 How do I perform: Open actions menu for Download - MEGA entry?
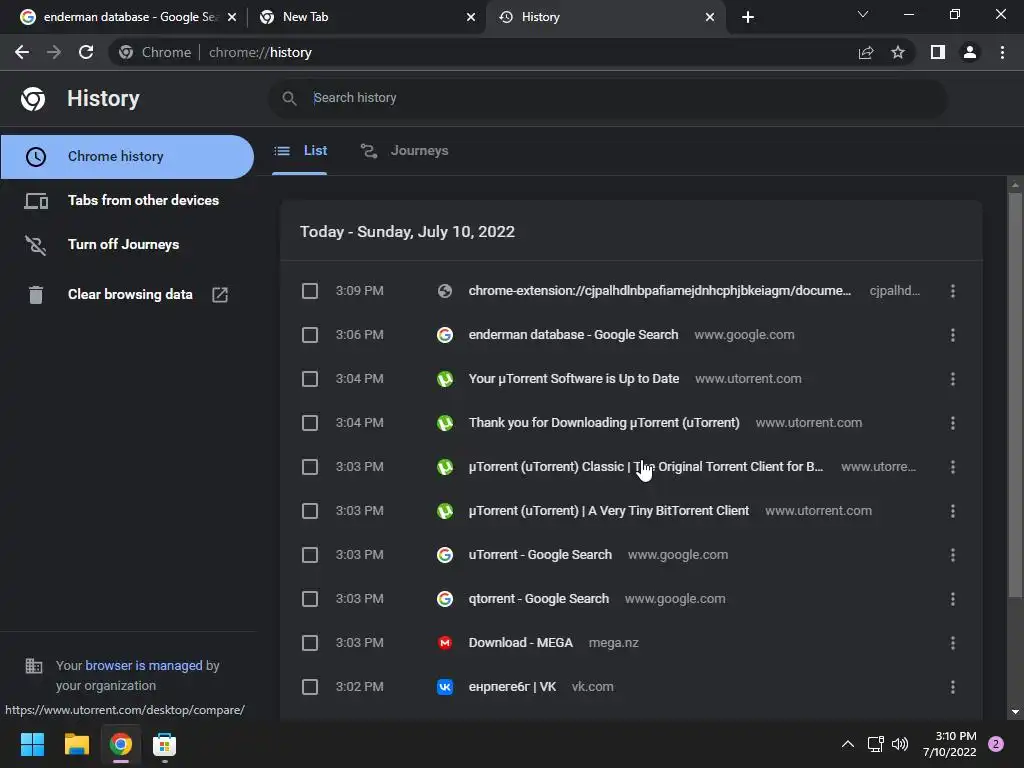(x=953, y=643)
